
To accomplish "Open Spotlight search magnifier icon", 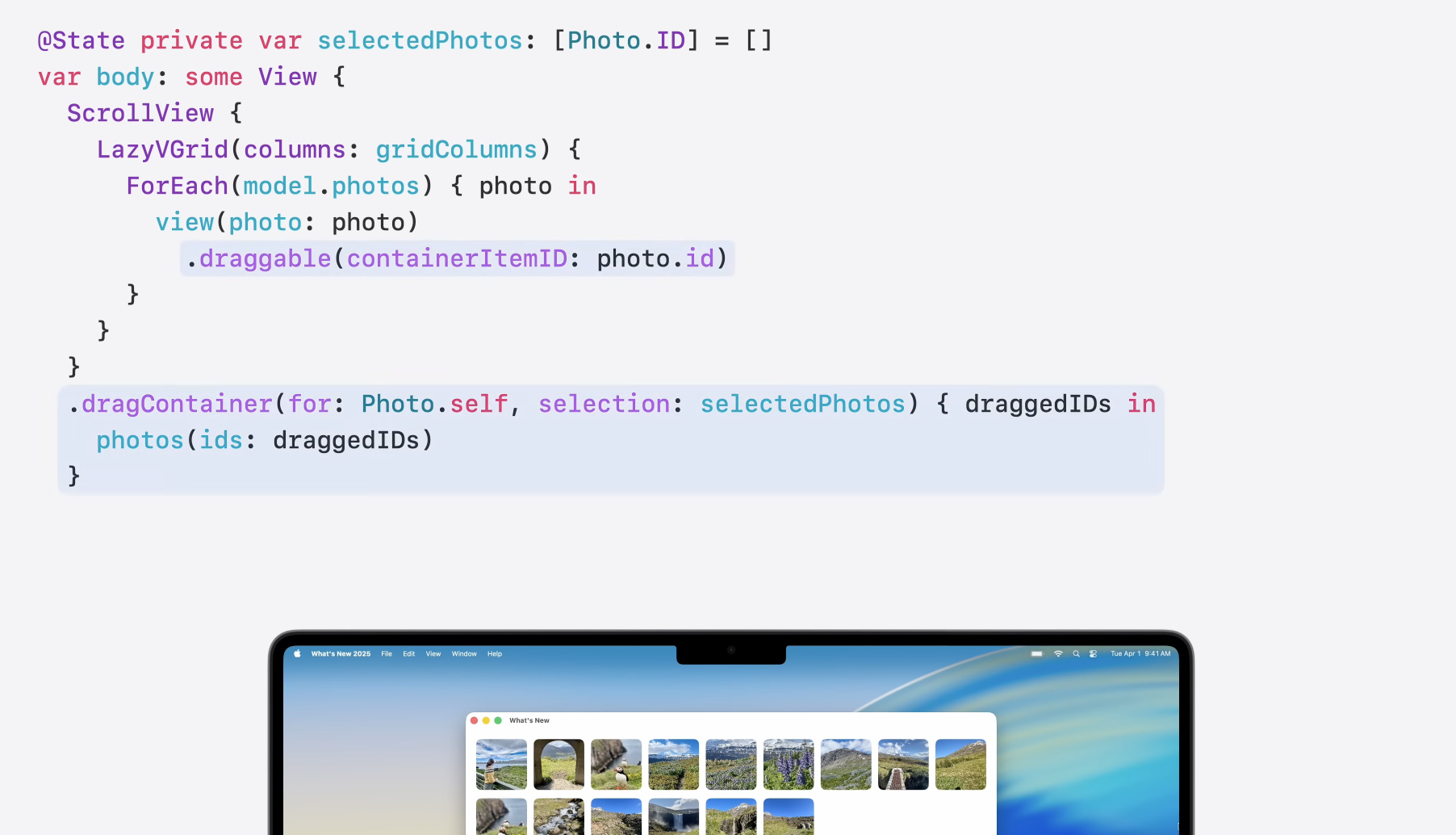I will pos(1076,654).
